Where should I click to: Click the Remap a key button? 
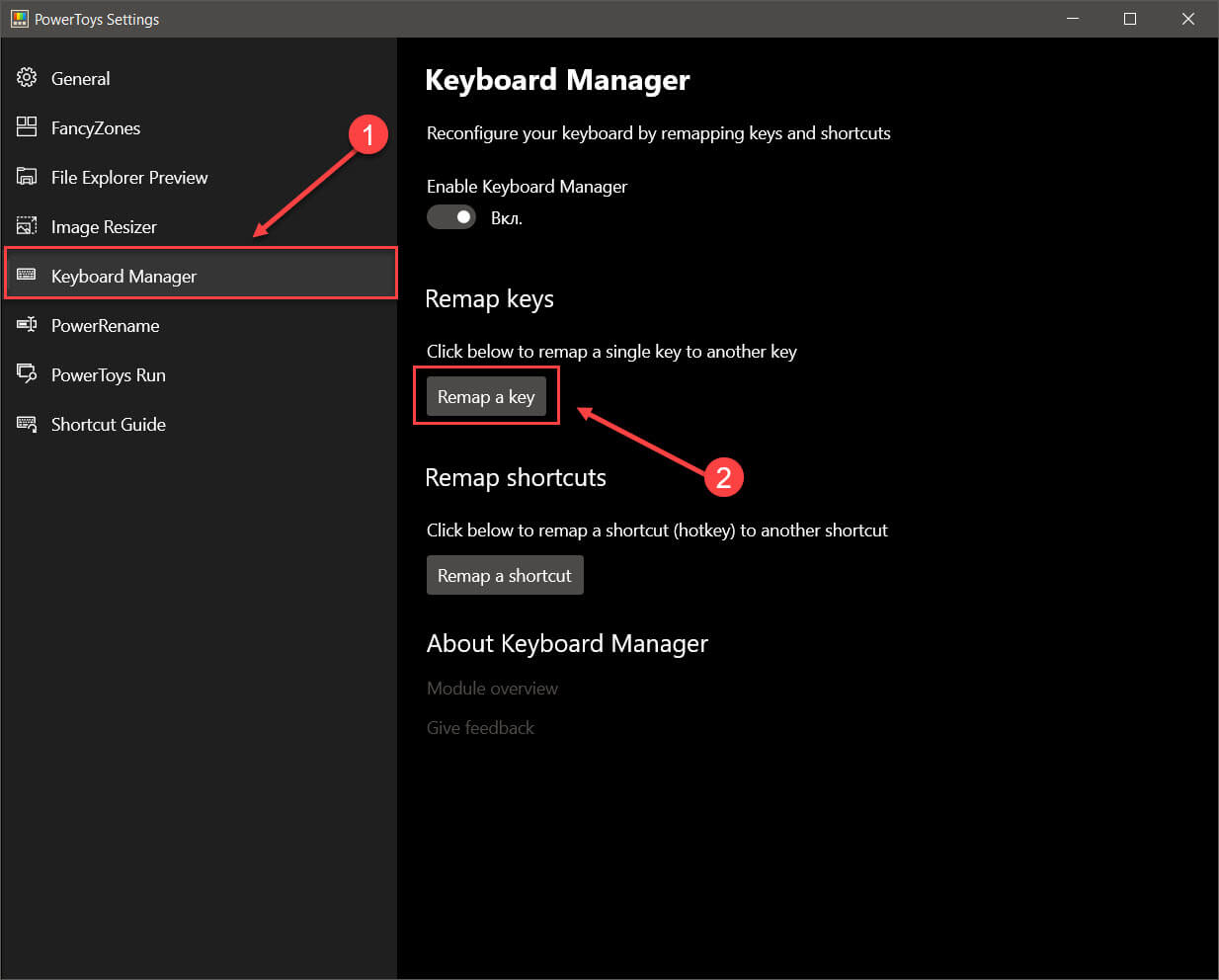pyautogui.click(x=486, y=396)
